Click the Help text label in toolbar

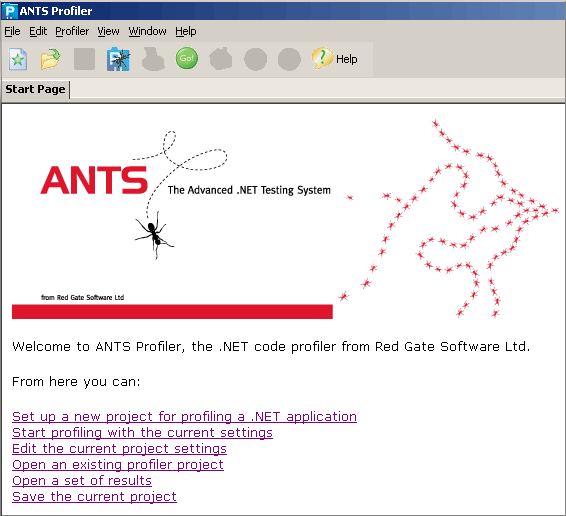(x=347, y=59)
